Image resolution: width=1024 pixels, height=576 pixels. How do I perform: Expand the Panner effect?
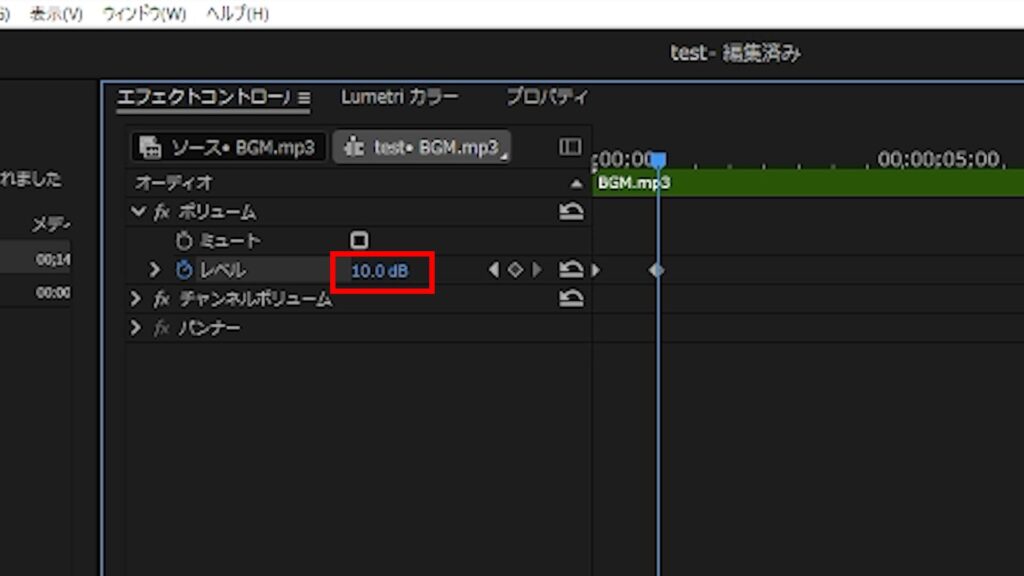point(135,327)
